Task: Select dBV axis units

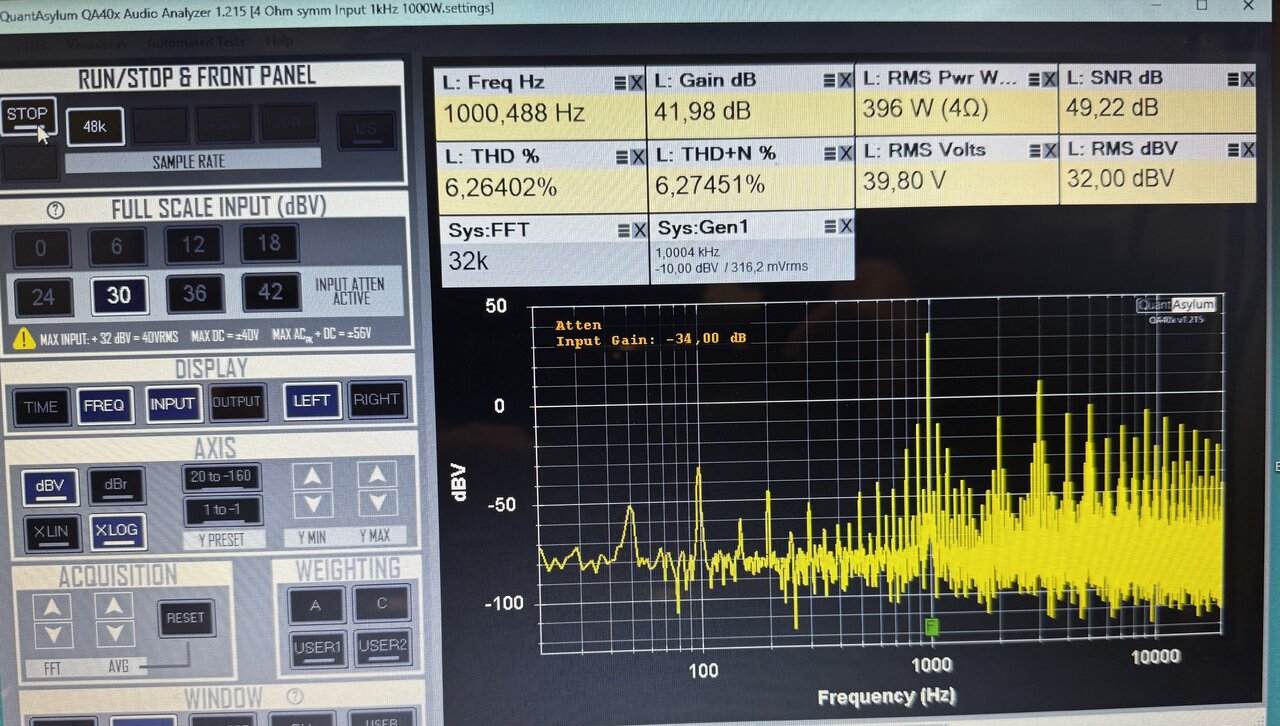Action: (50, 487)
